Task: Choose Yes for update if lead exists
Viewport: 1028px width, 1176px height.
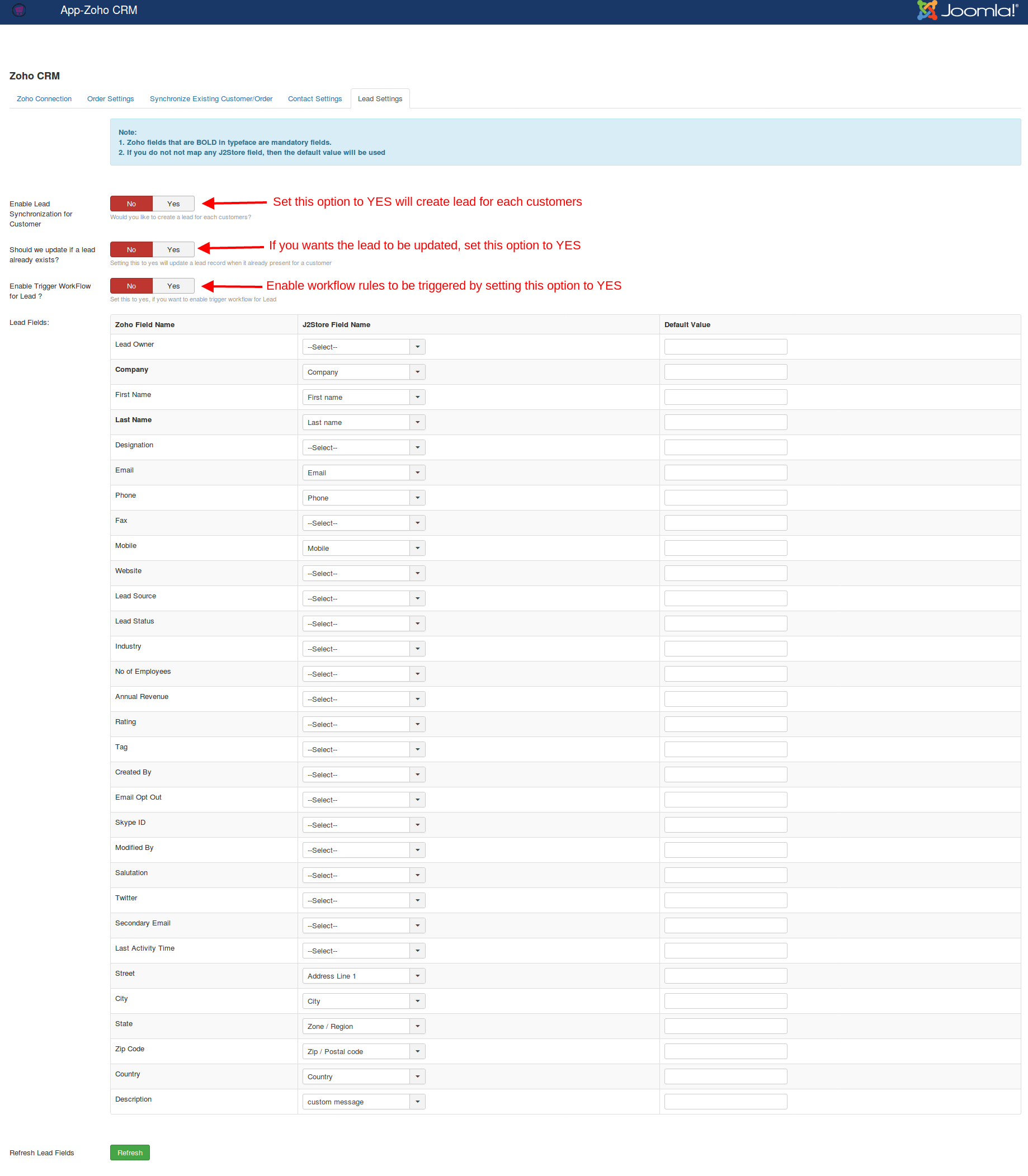Action: tap(173, 249)
